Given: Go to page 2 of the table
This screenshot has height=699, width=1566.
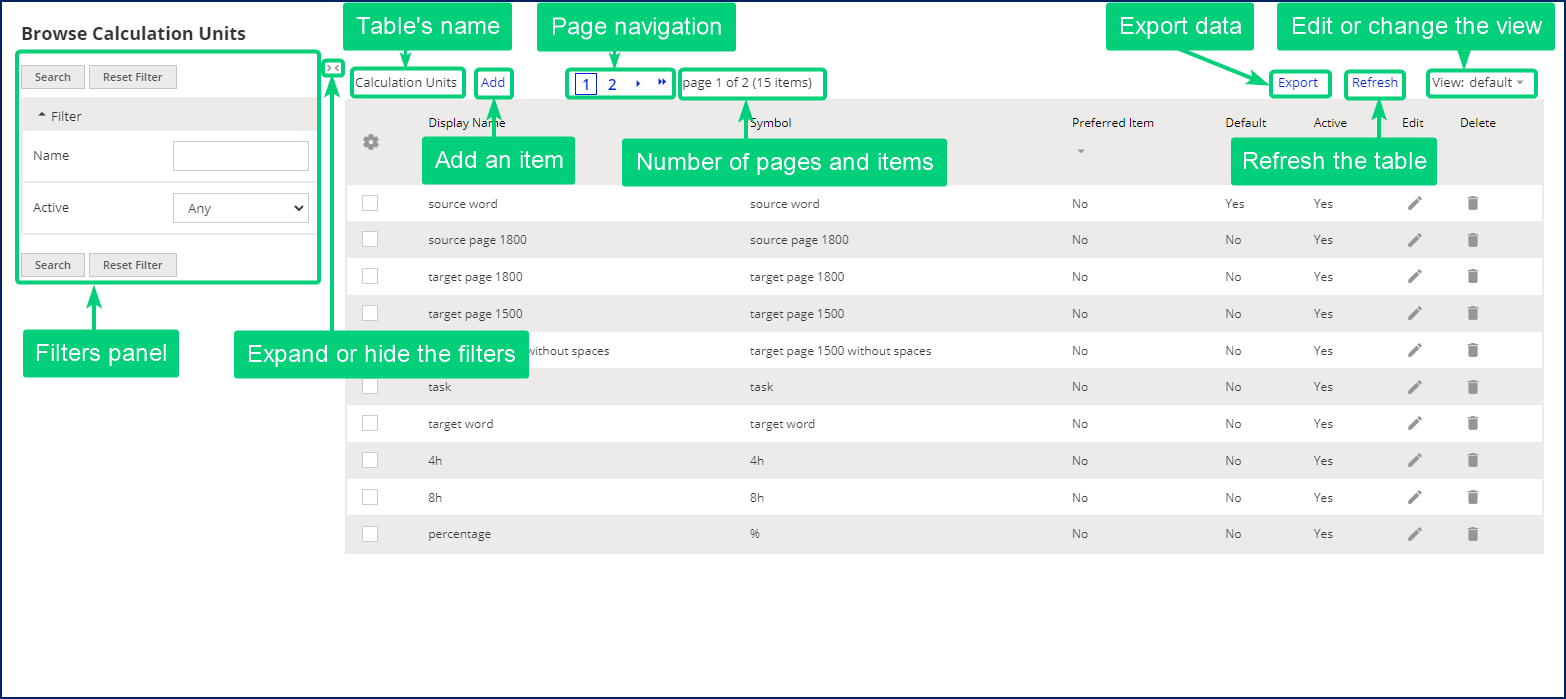Looking at the screenshot, I should click(x=612, y=84).
